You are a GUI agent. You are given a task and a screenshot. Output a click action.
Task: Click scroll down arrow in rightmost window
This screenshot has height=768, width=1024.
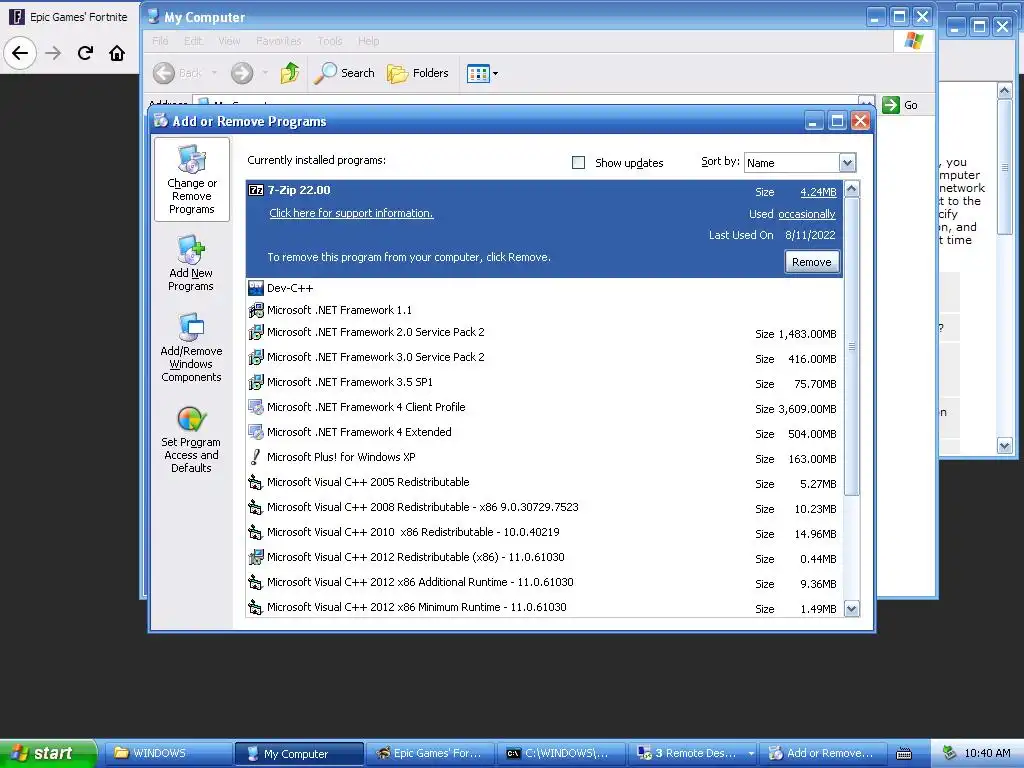(1005, 446)
